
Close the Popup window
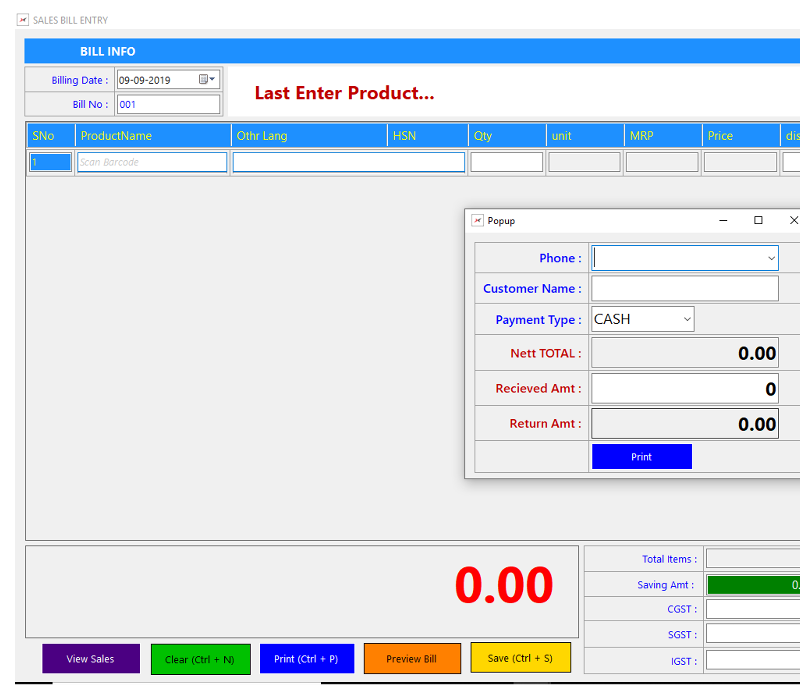tap(793, 220)
